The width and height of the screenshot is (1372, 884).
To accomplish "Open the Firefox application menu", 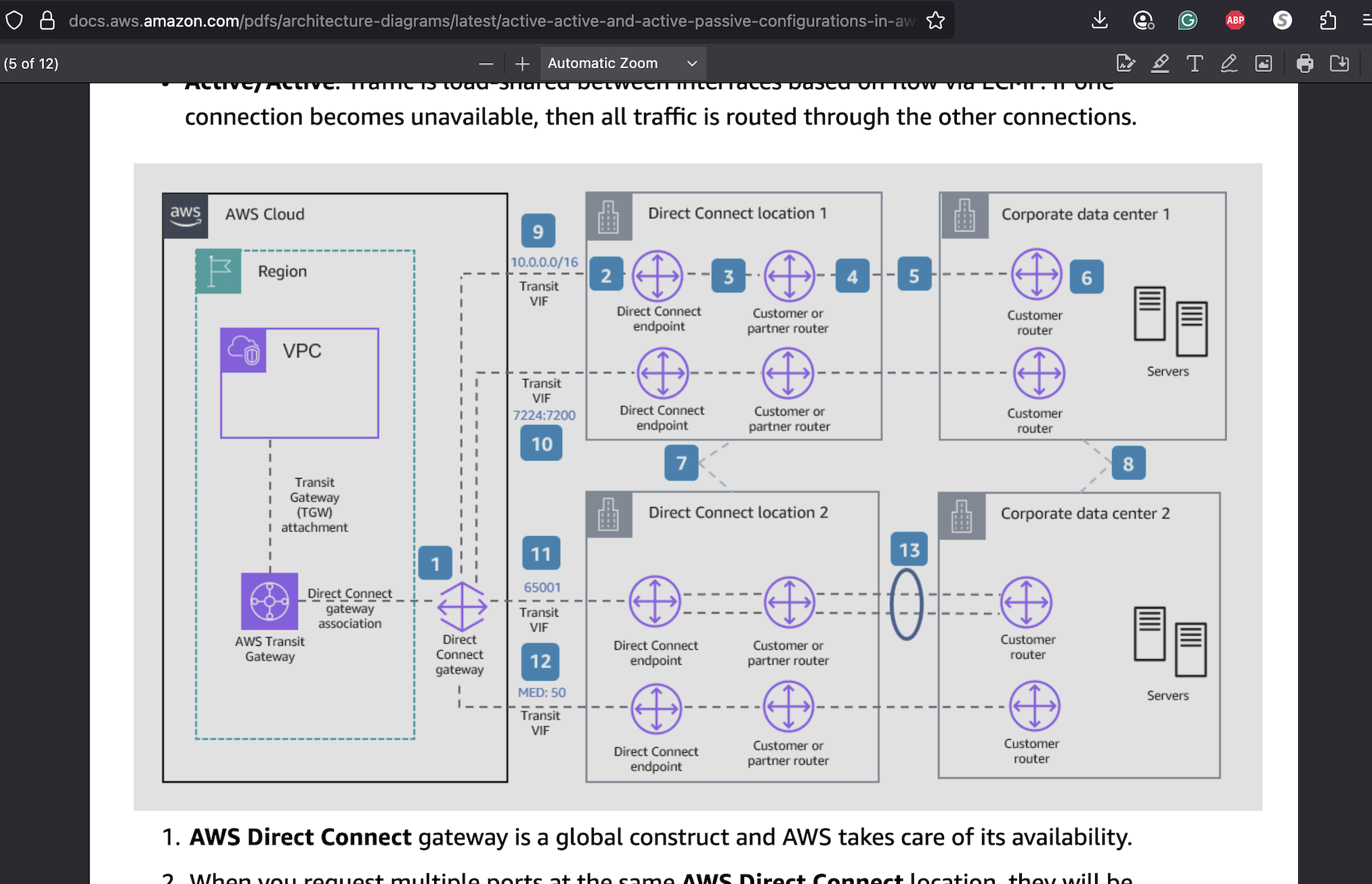I will 1367,20.
